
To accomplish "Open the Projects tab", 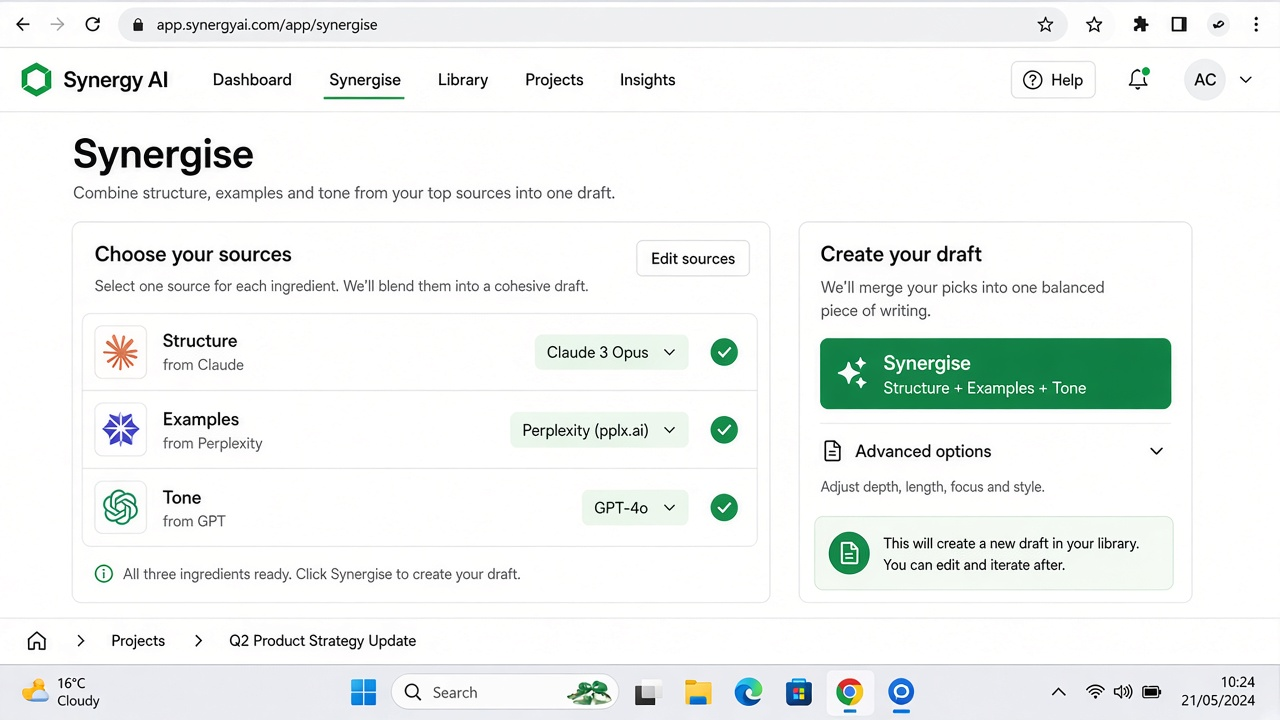I will [x=554, y=80].
